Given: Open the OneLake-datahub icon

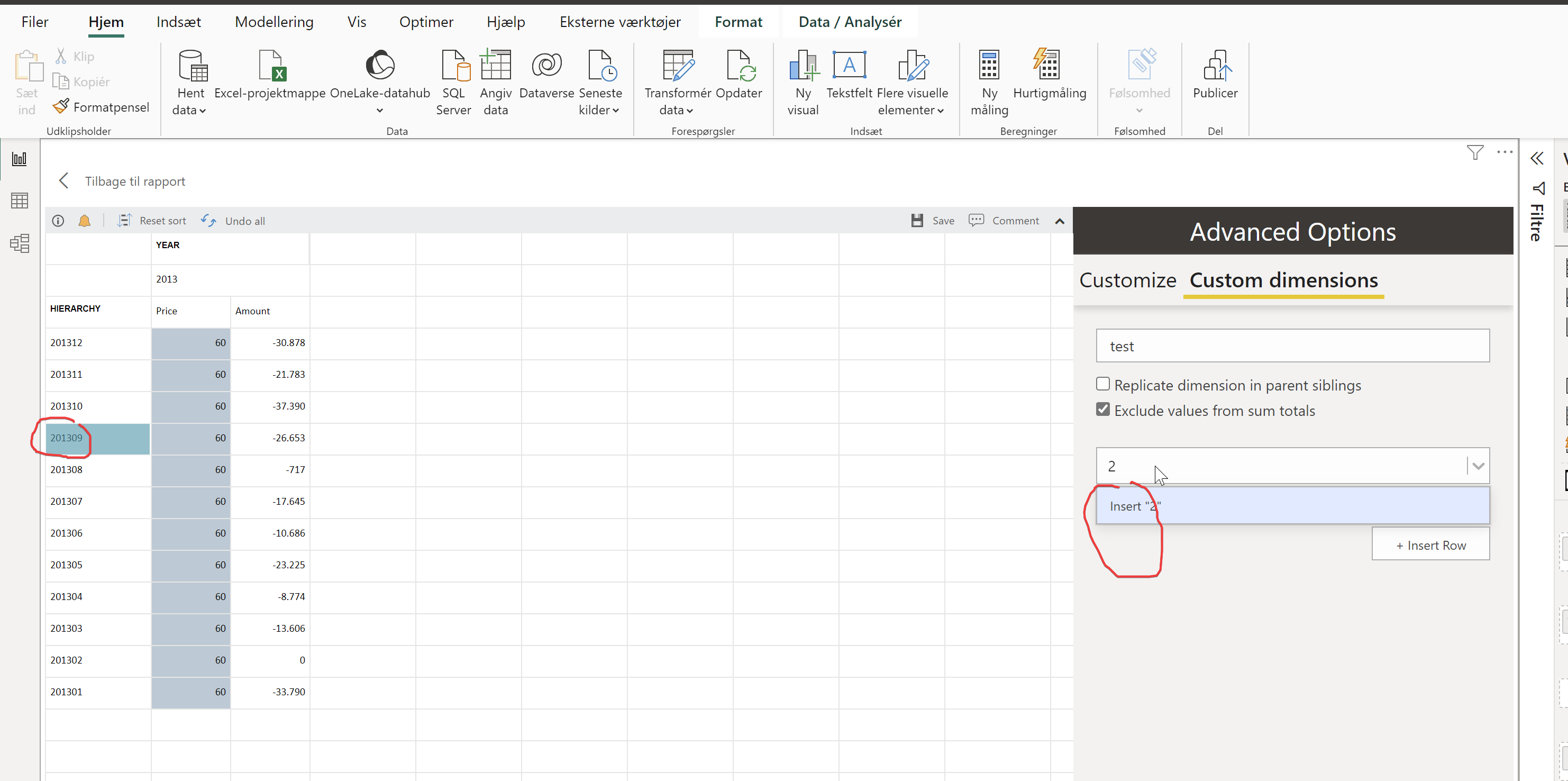Looking at the screenshot, I should (x=380, y=66).
